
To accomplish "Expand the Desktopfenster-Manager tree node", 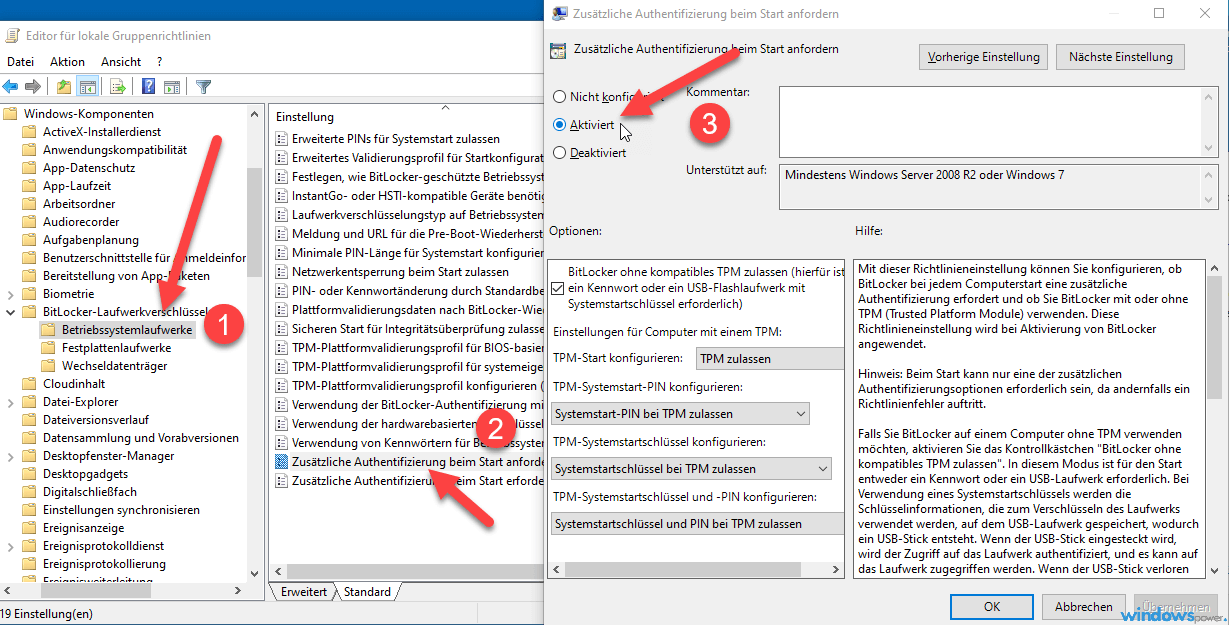I will click(11, 456).
